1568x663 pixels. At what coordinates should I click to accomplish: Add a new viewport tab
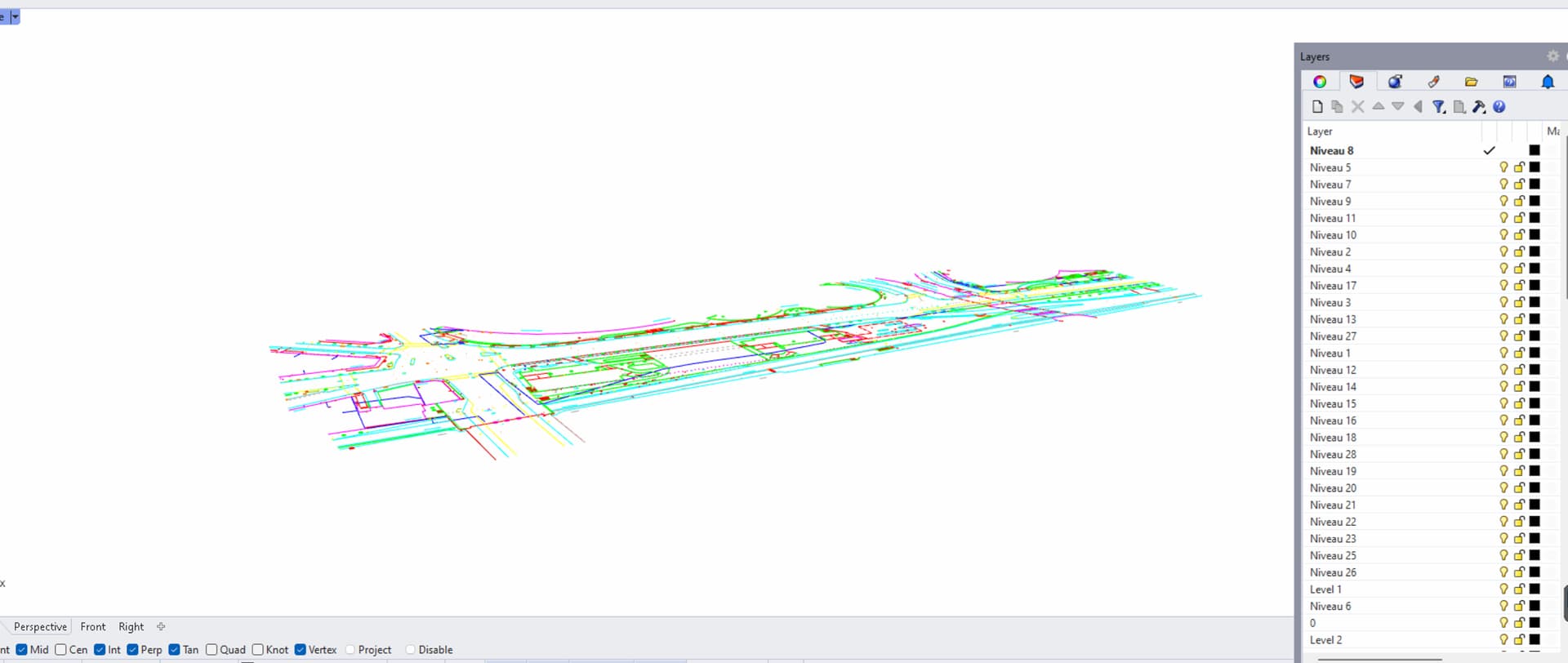pos(161,627)
